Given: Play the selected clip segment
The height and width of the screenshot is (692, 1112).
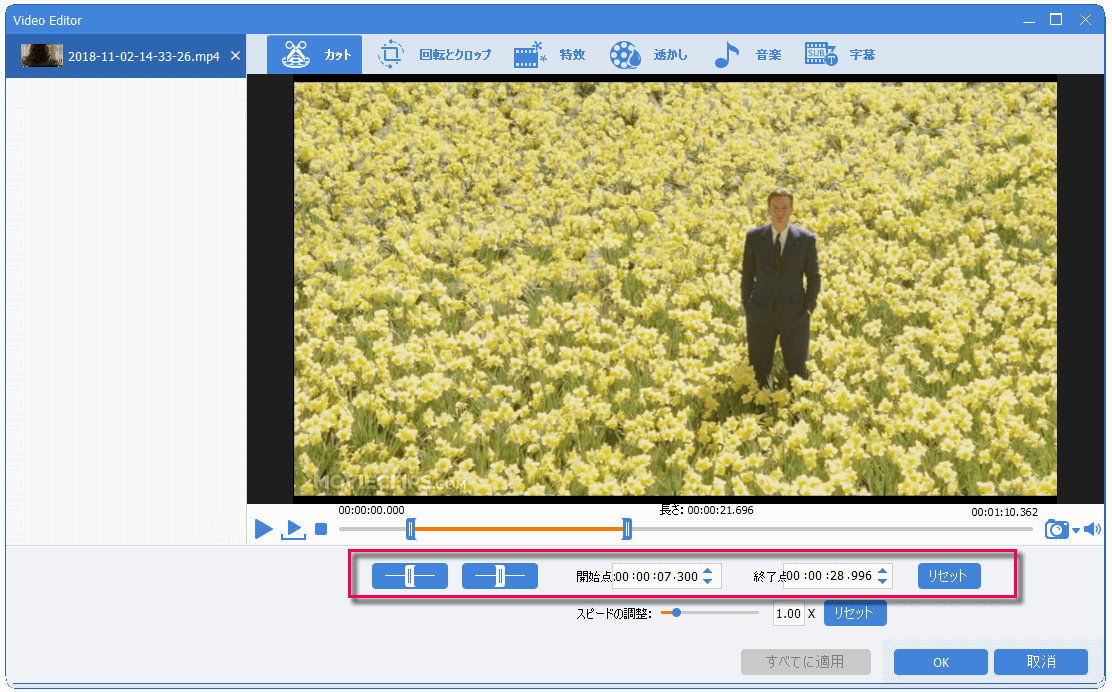Looking at the screenshot, I should 293,529.
